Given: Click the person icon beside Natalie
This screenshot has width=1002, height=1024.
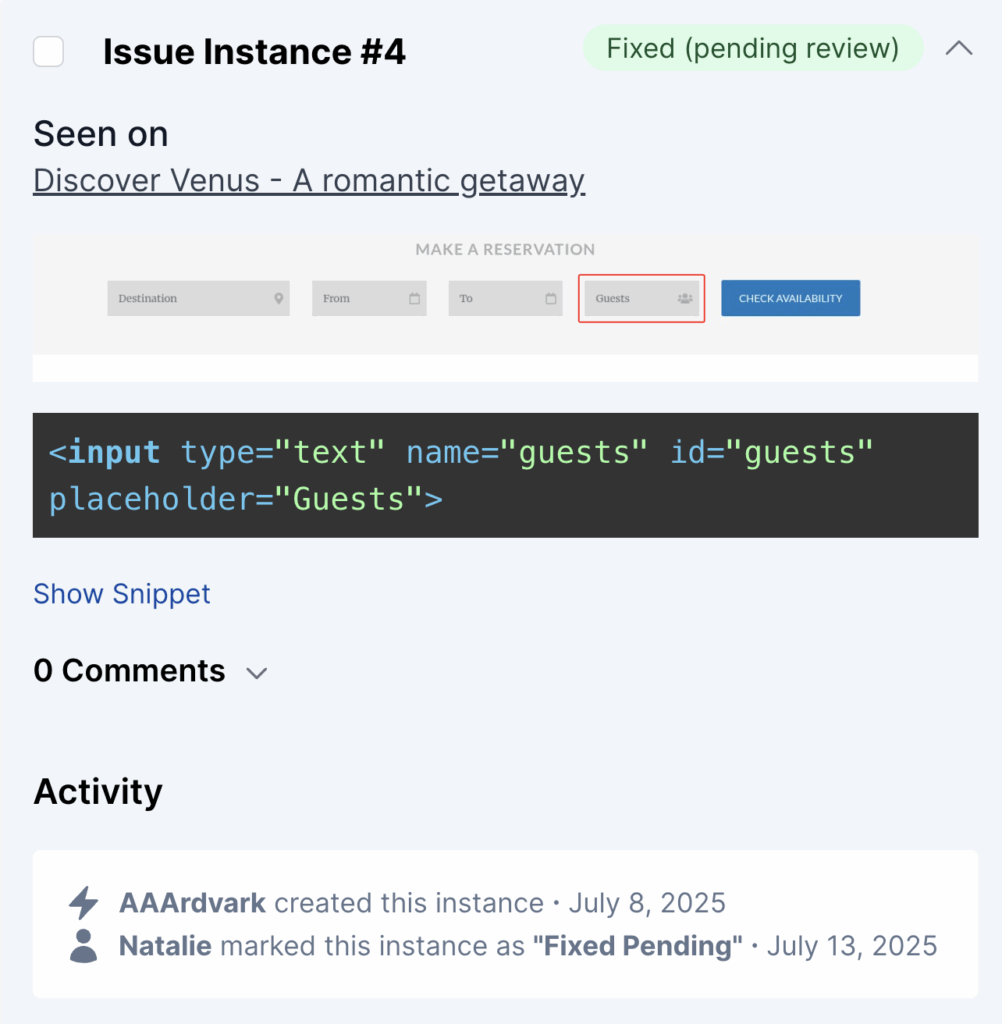Looking at the screenshot, I should [83, 945].
